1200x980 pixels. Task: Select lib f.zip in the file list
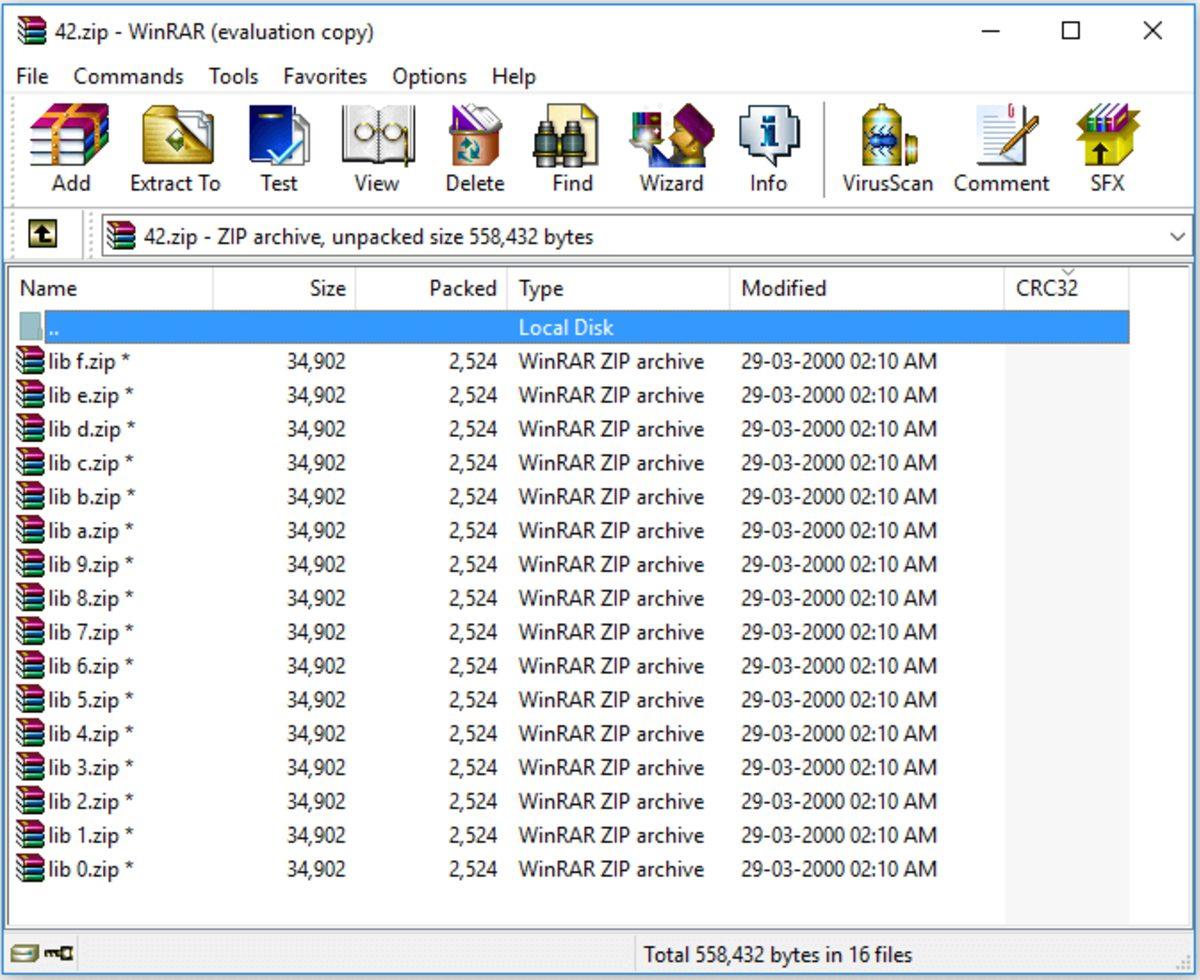[83, 362]
